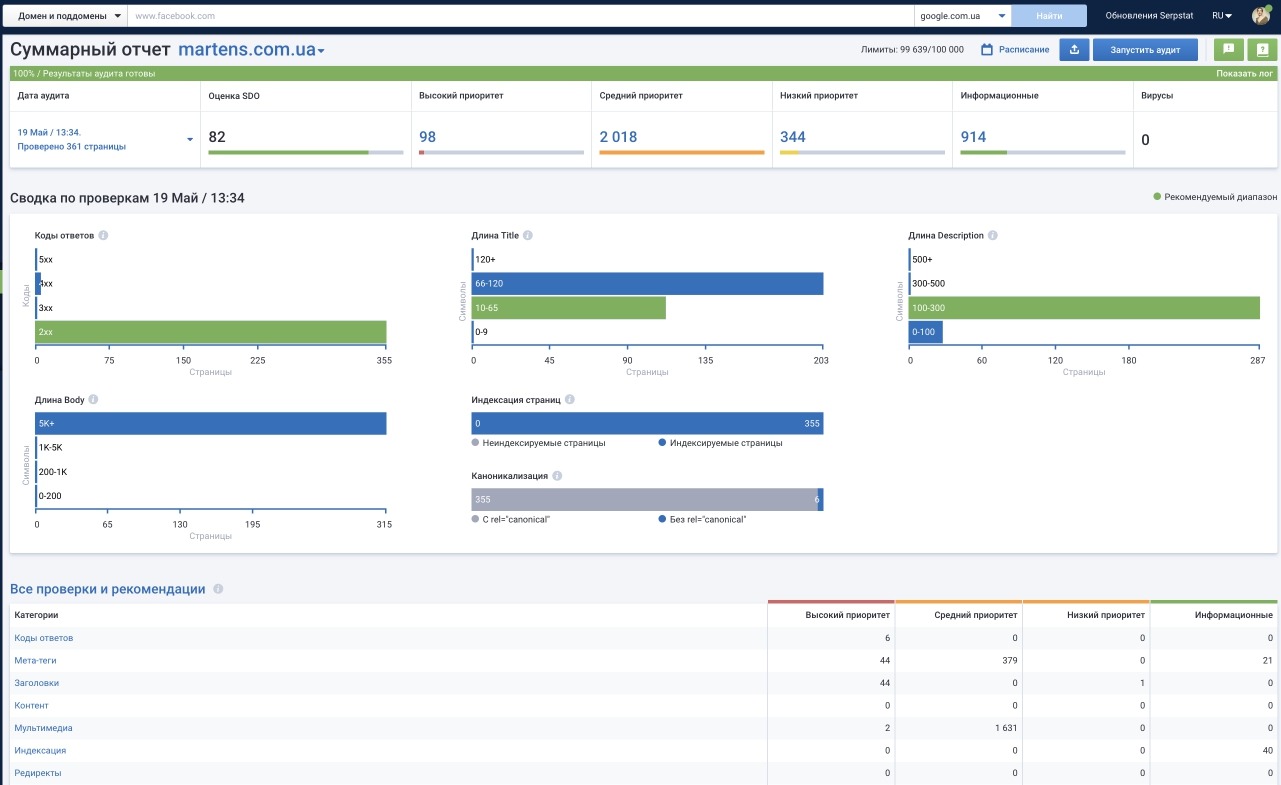Click info icon beside Индексация страниц
Screen dimensions: 1281x785
click(570, 400)
